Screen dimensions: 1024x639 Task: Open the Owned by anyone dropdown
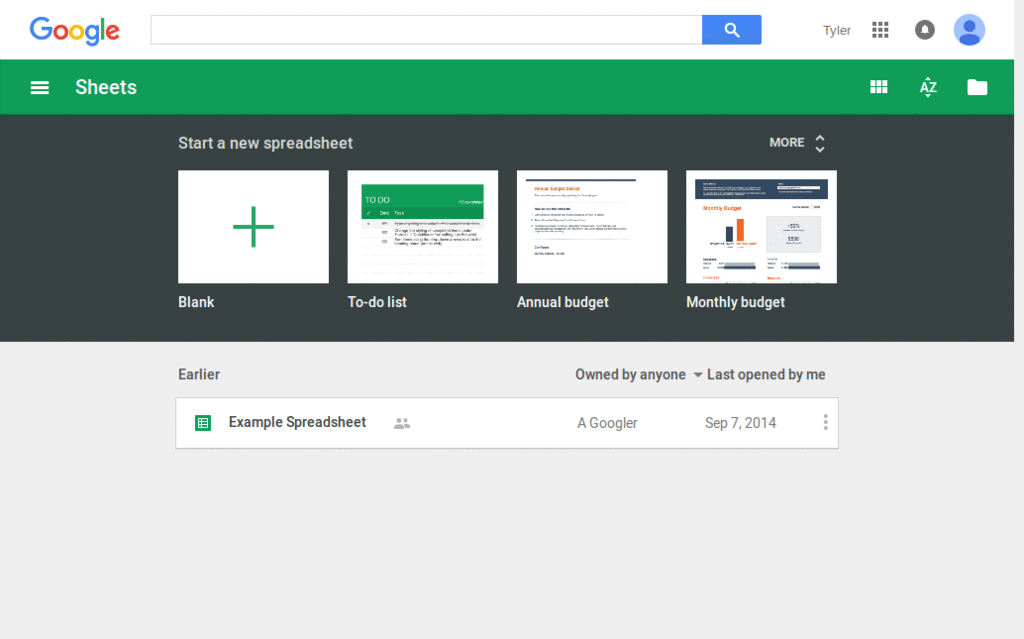coord(638,374)
